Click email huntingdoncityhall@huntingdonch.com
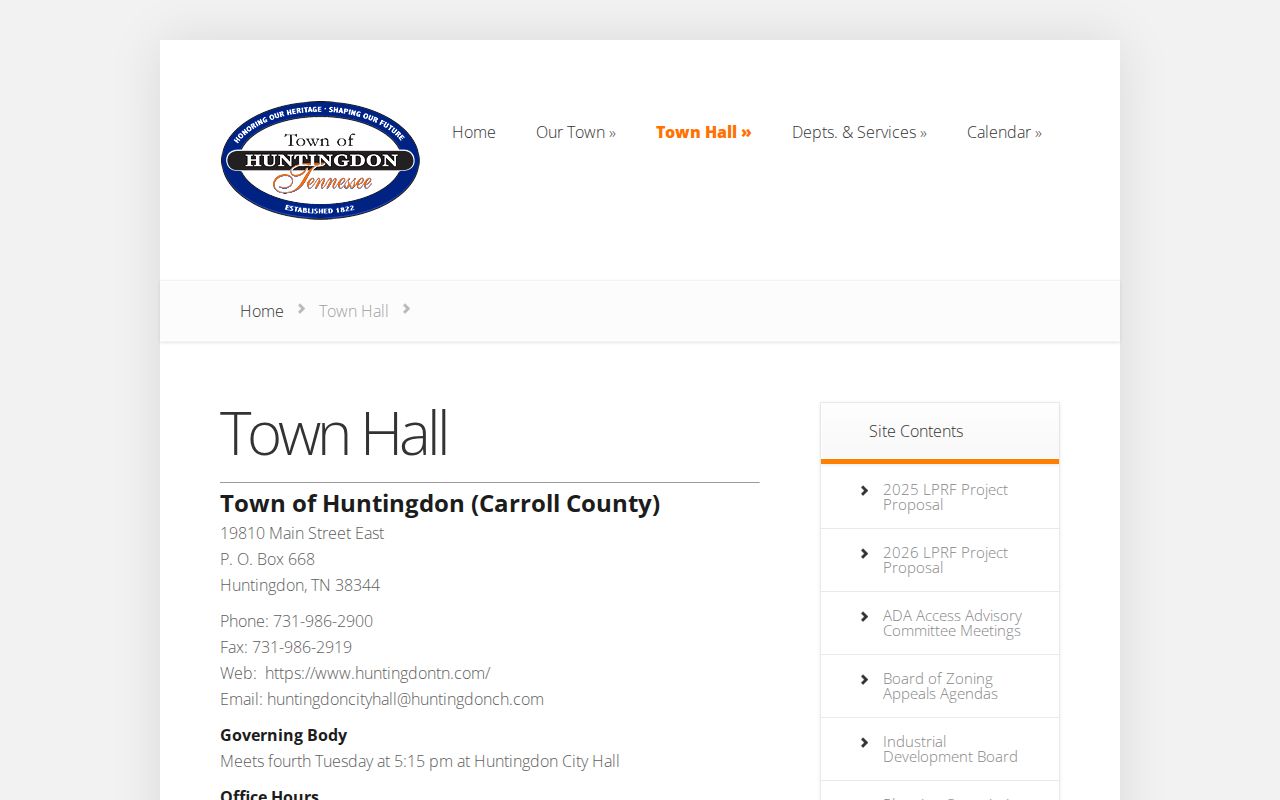 pos(405,699)
